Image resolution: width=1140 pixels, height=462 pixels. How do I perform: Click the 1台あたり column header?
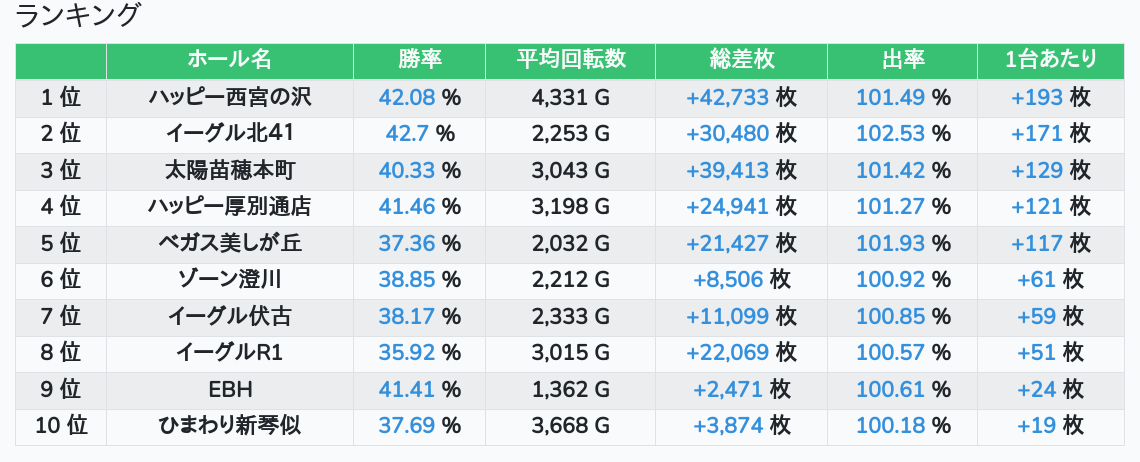[1050, 60]
